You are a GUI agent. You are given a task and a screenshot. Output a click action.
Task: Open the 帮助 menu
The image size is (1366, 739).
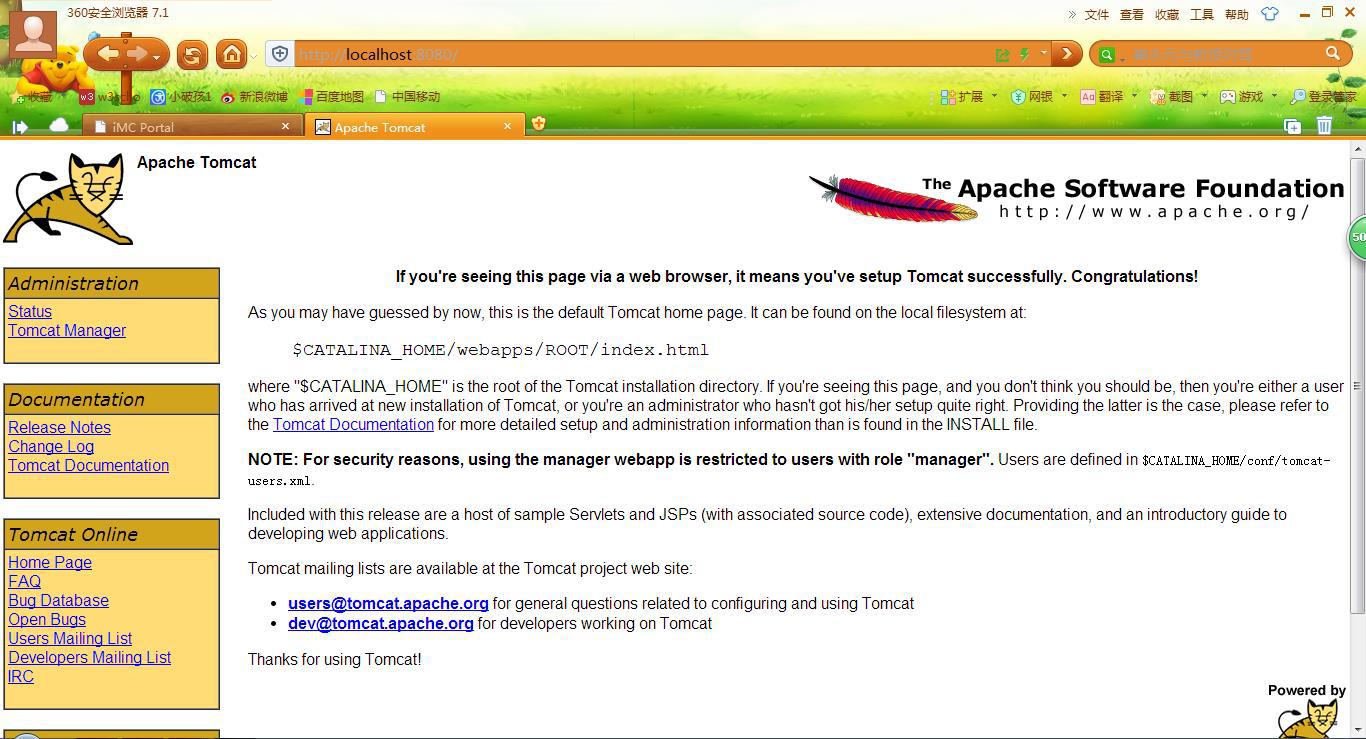1237,14
